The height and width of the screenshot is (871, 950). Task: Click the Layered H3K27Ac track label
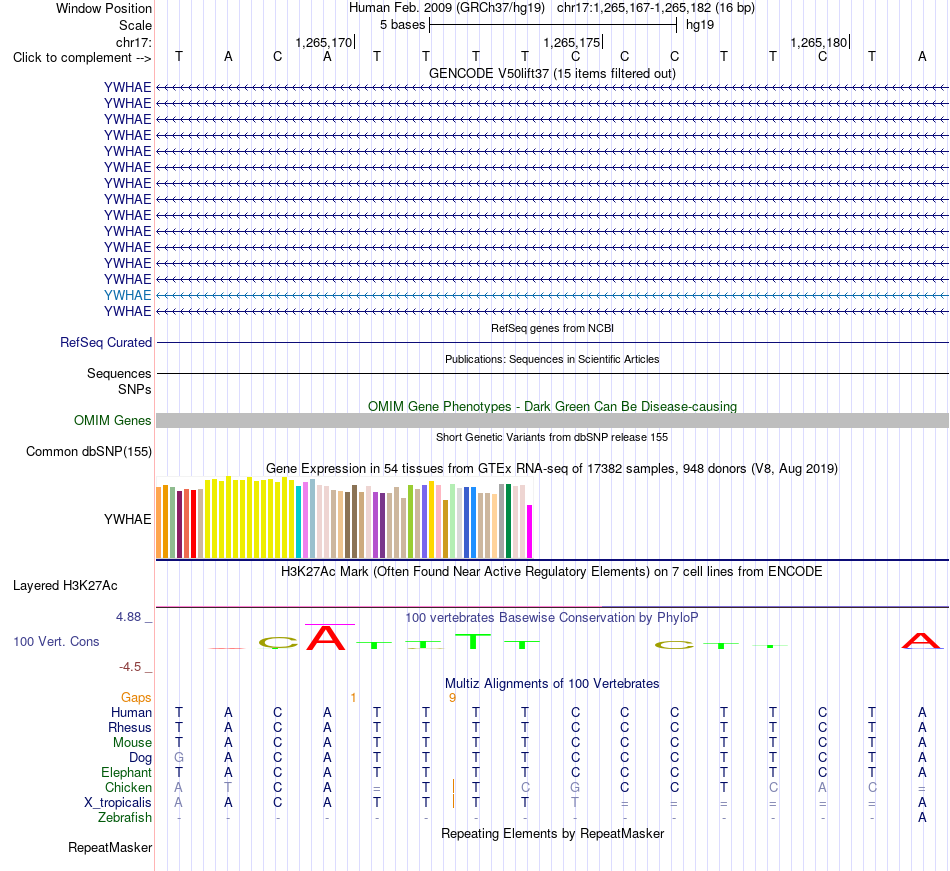click(65, 585)
